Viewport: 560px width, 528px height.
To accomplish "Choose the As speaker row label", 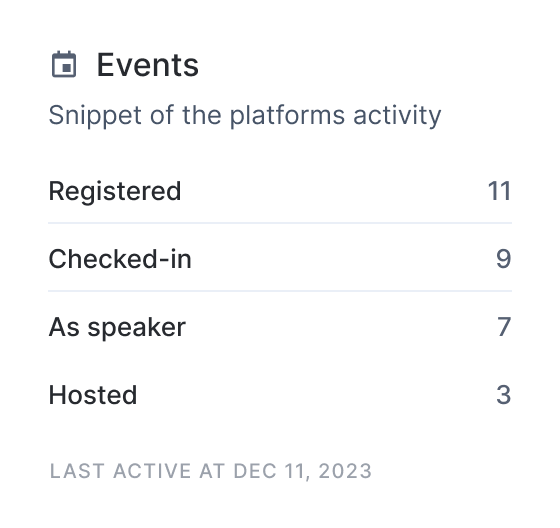I will point(117,327).
